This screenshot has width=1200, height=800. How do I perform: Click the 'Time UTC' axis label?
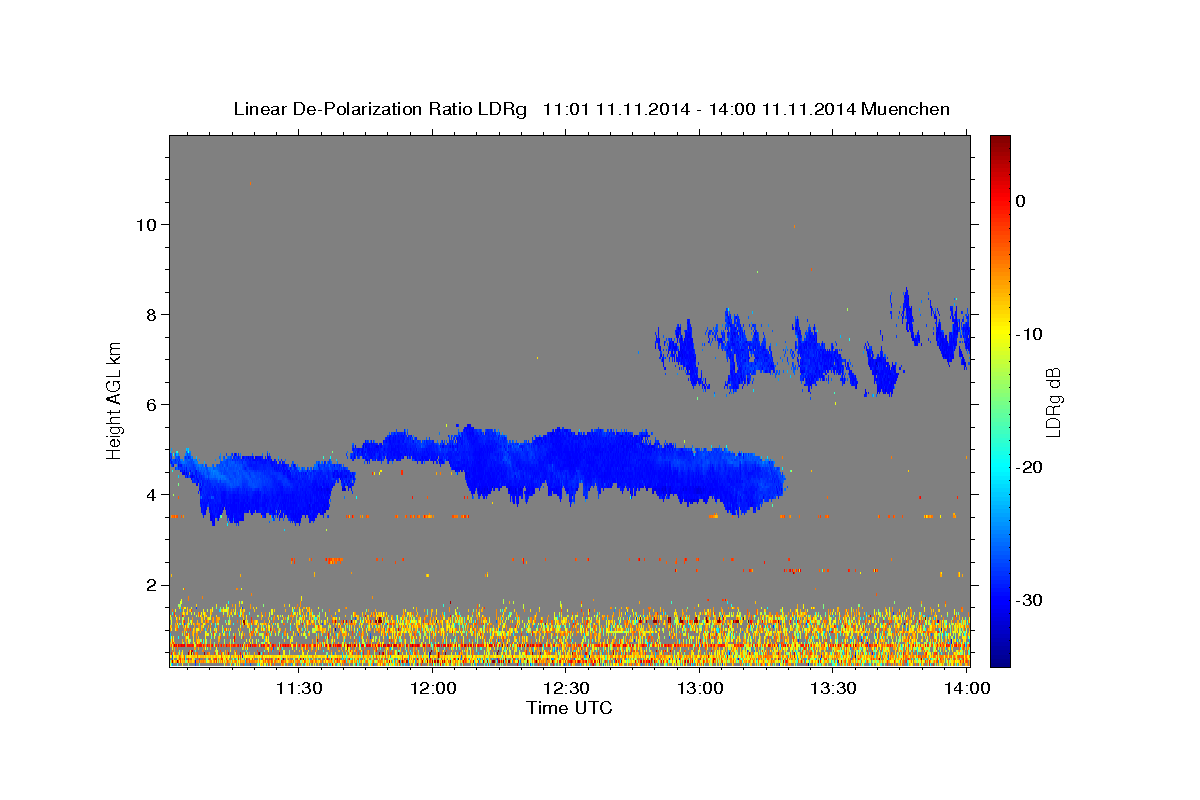tap(569, 708)
